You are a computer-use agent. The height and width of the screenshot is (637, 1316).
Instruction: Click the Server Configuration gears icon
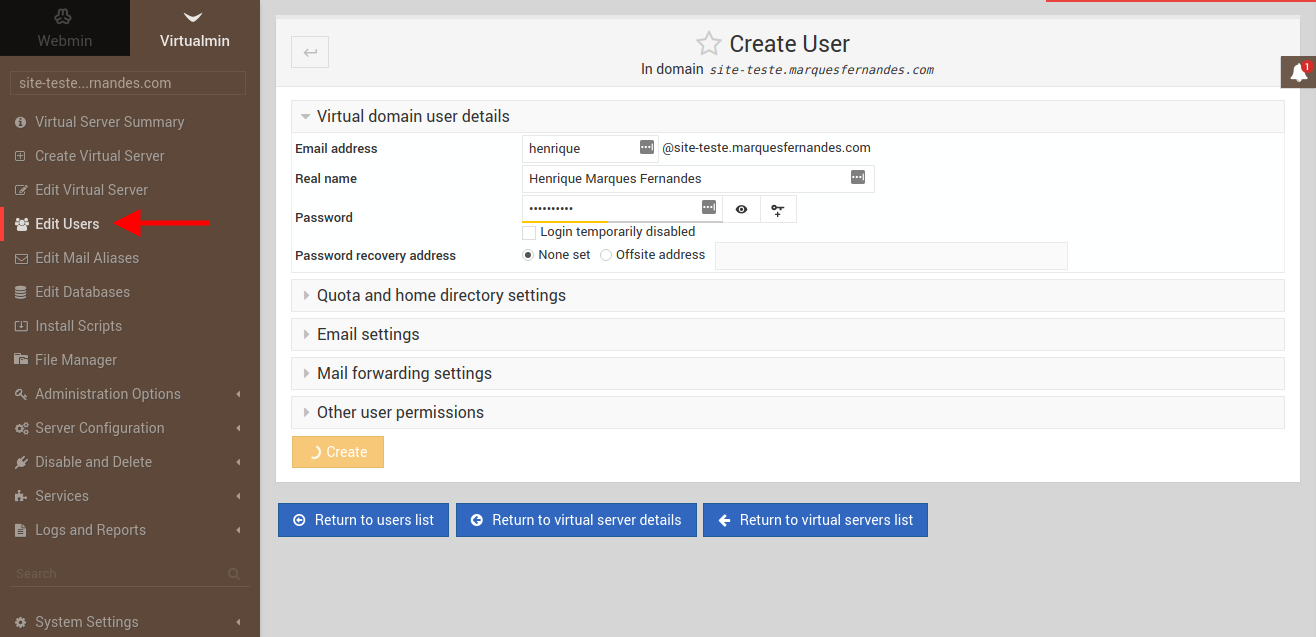(21, 428)
